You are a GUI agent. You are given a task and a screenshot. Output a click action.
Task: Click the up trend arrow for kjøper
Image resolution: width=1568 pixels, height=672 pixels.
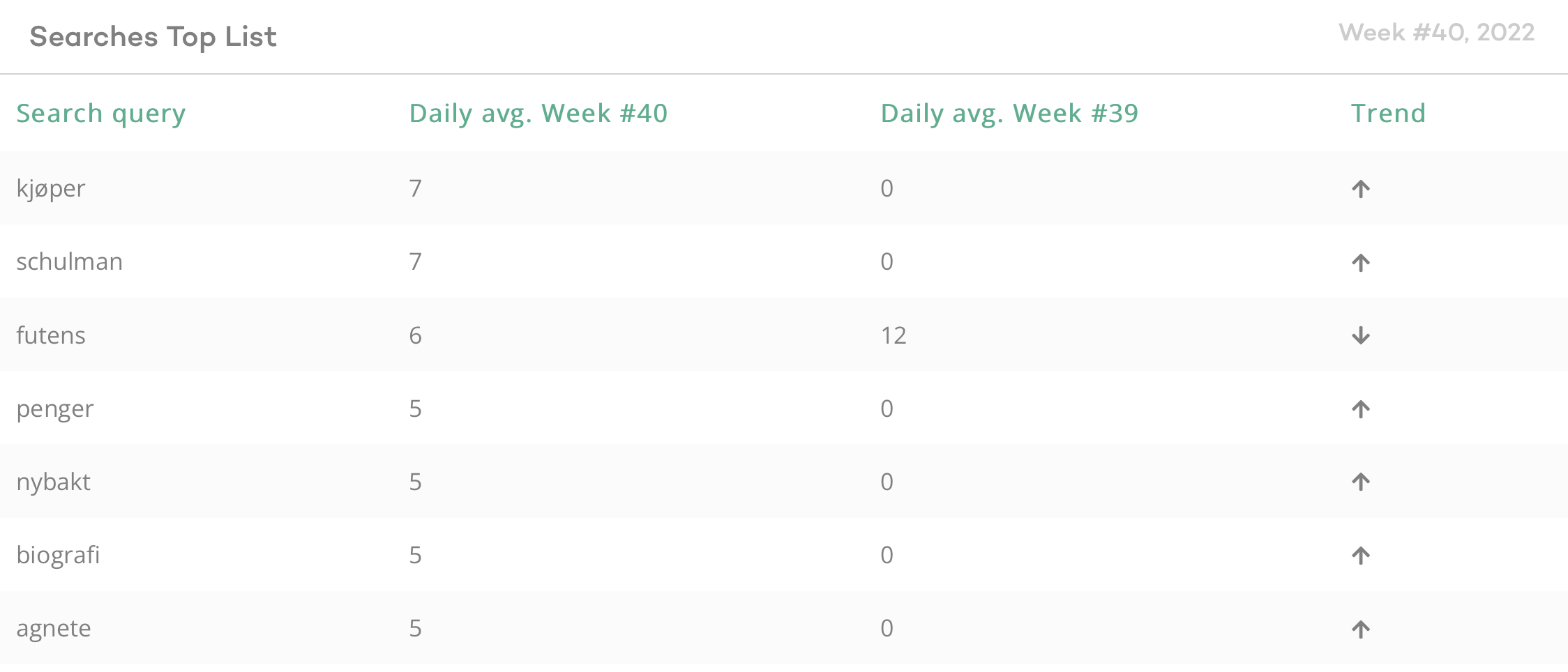pos(1360,189)
